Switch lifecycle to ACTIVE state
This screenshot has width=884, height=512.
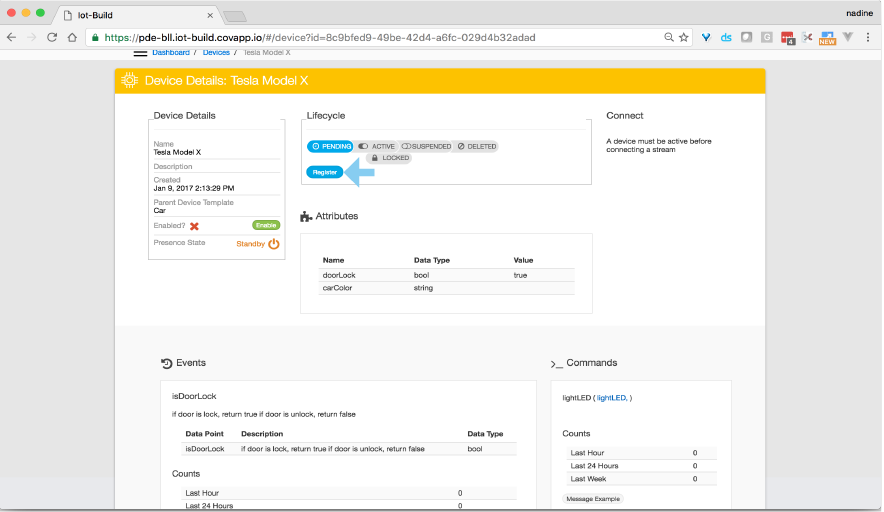[377, 146]
